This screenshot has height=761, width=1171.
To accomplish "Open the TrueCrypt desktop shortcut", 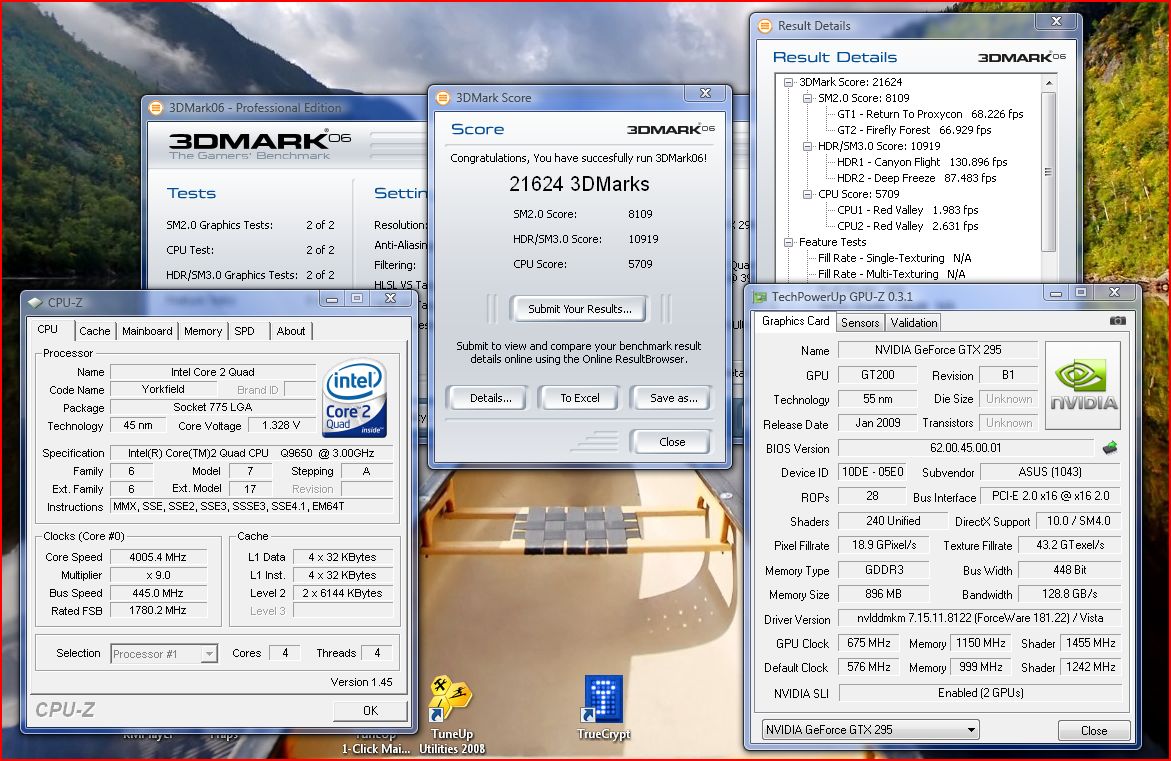I will [x=604, y=700].
